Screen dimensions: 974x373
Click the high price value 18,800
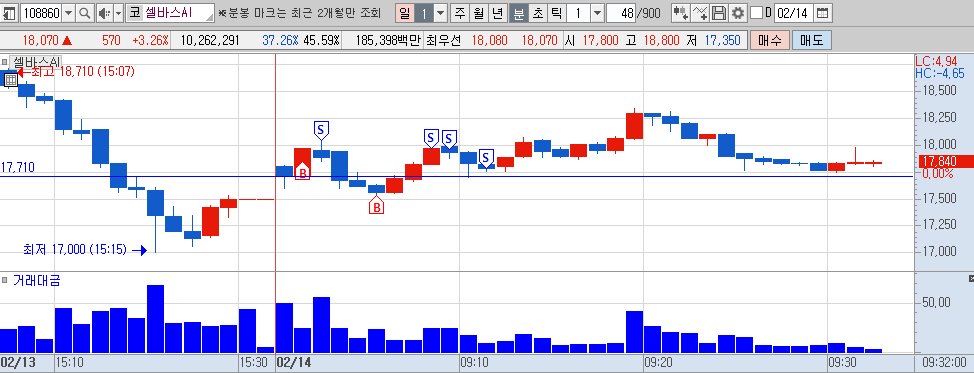[661, 41]
